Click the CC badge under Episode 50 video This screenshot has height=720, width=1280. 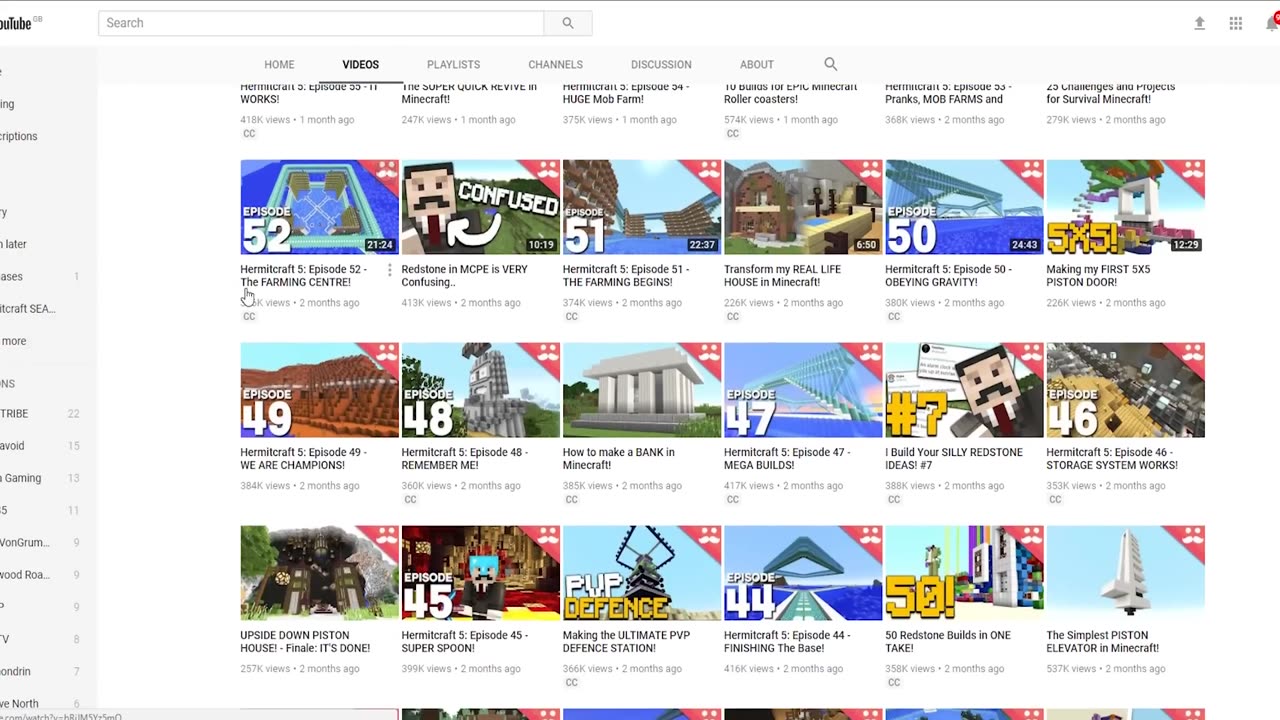[894, 317]
